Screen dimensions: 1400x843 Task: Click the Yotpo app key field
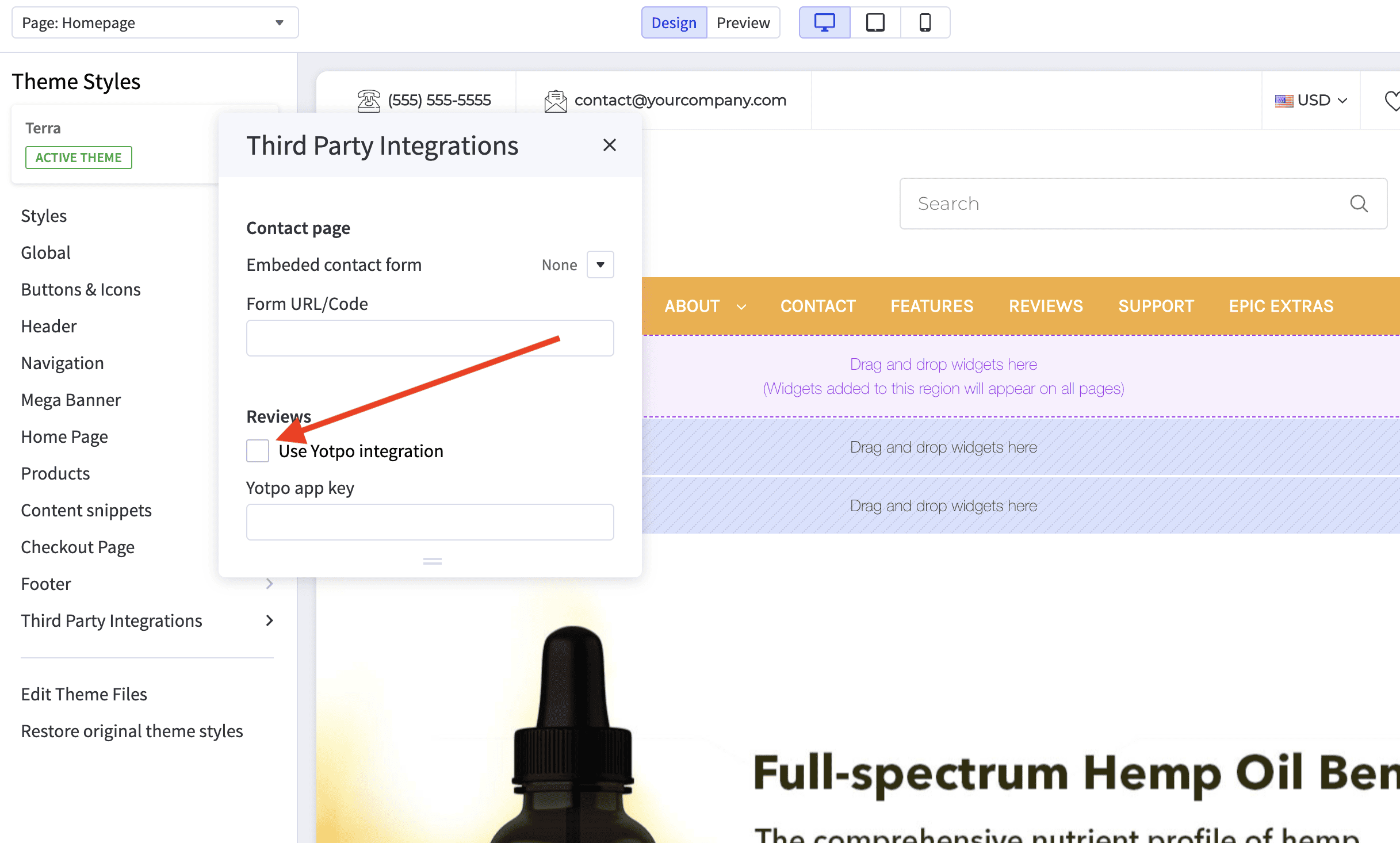[x=430, y=522]
